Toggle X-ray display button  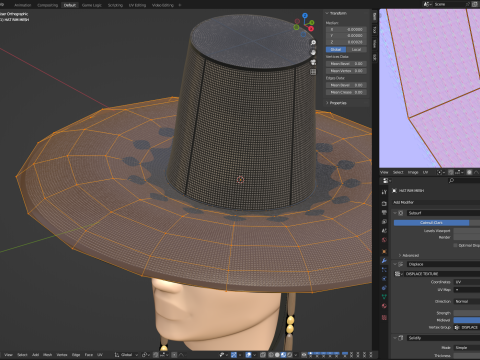[263, 355]
